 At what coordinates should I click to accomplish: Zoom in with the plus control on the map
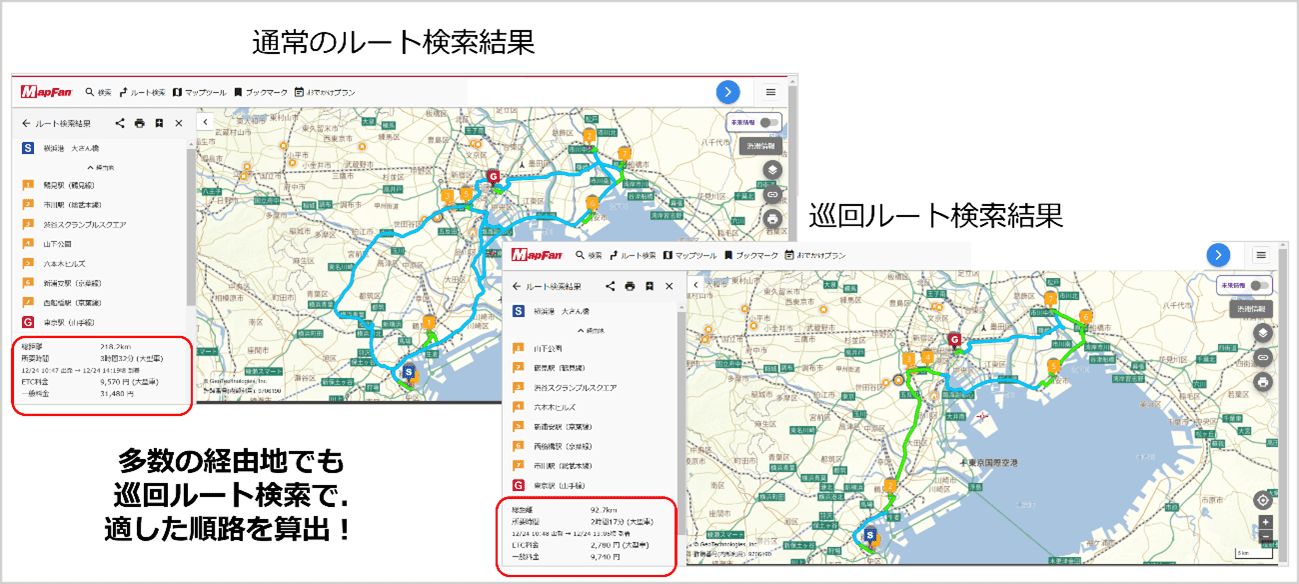click(x=1265, y=522)
